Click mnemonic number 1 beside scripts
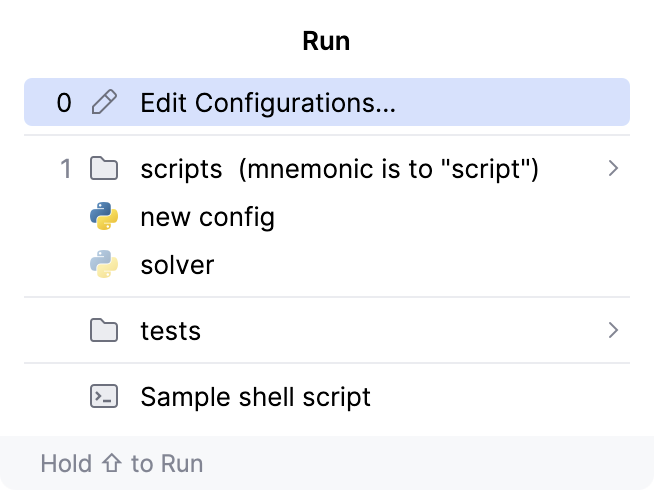Screen dimensions: 654x490 click(65, 169)
